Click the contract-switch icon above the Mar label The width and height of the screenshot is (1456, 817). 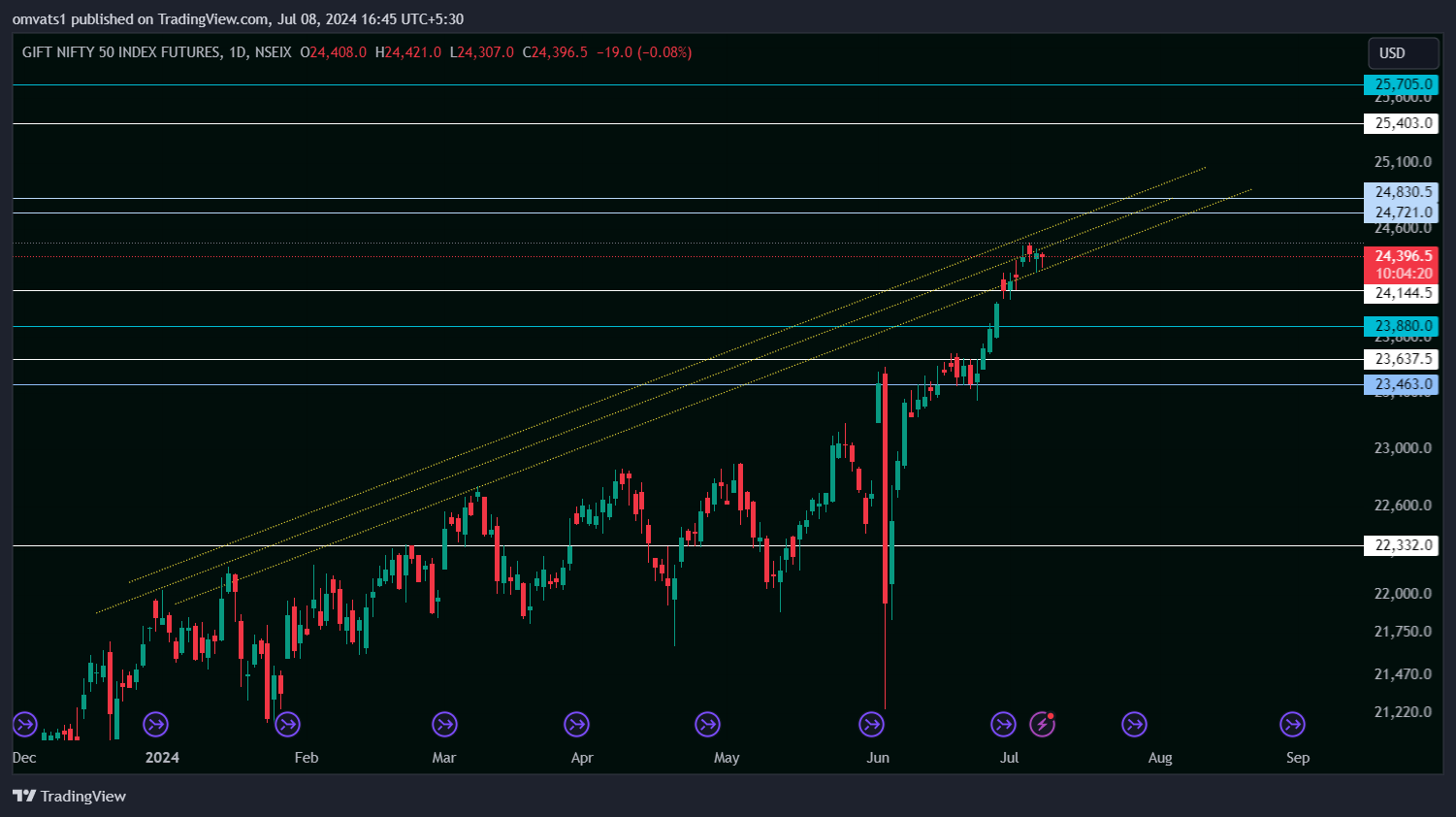tap(444, 724)
